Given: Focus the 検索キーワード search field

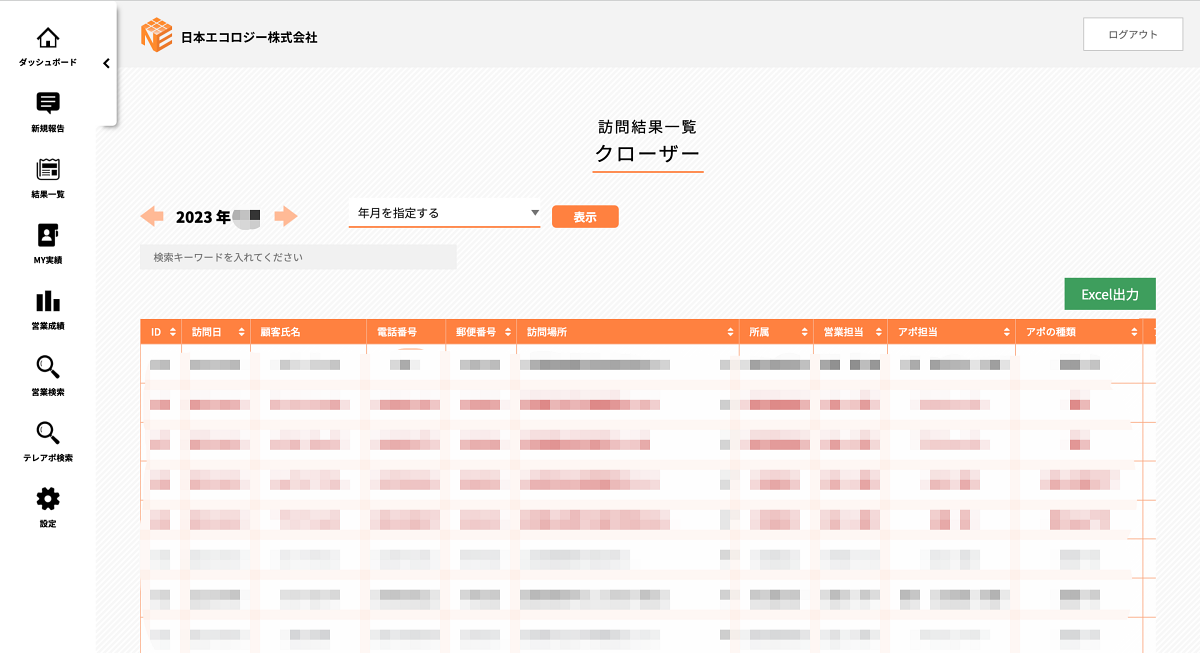Looking at the screenshot, I should tap(298, 257).
